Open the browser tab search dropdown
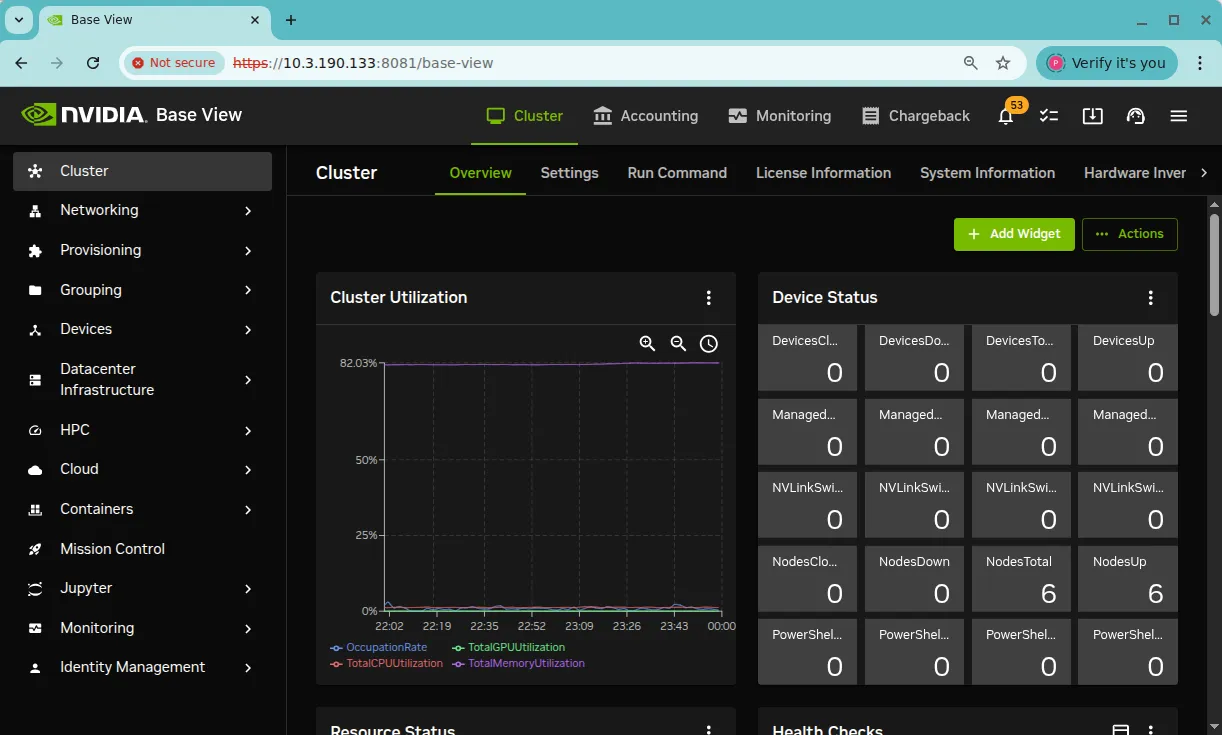The image size is (1222, 735). coord(18,20)
